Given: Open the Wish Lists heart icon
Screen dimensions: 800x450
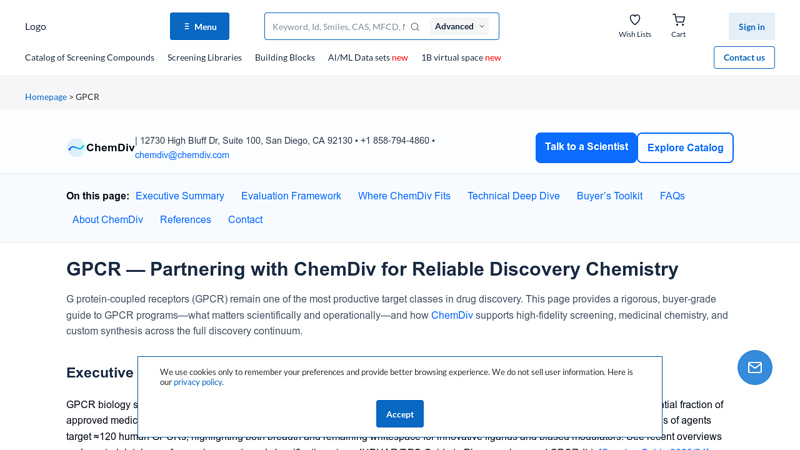Looking at the screenshot, I should (x=635, y=20).
